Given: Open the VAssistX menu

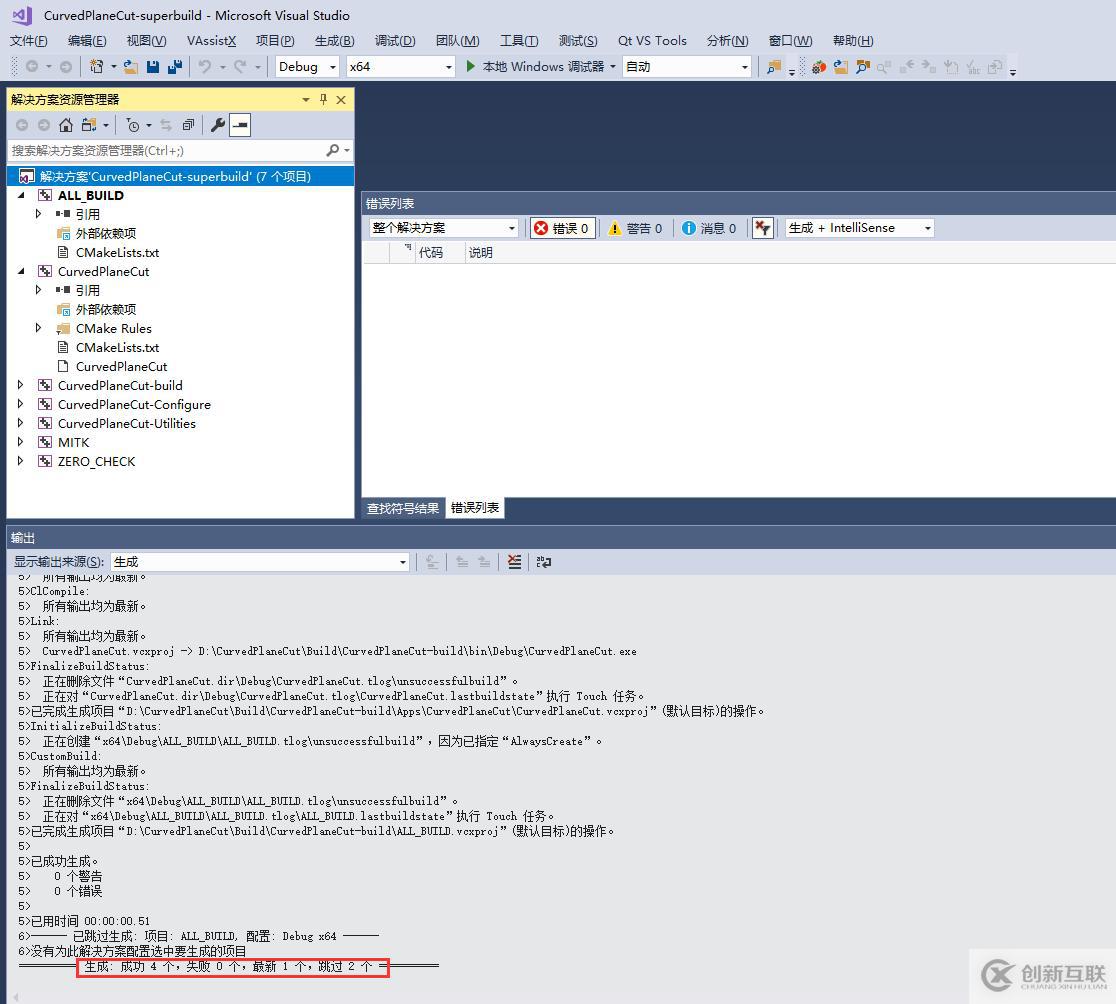Looking at the screenshot, I should pyautogui.click(x=211, y=41).
